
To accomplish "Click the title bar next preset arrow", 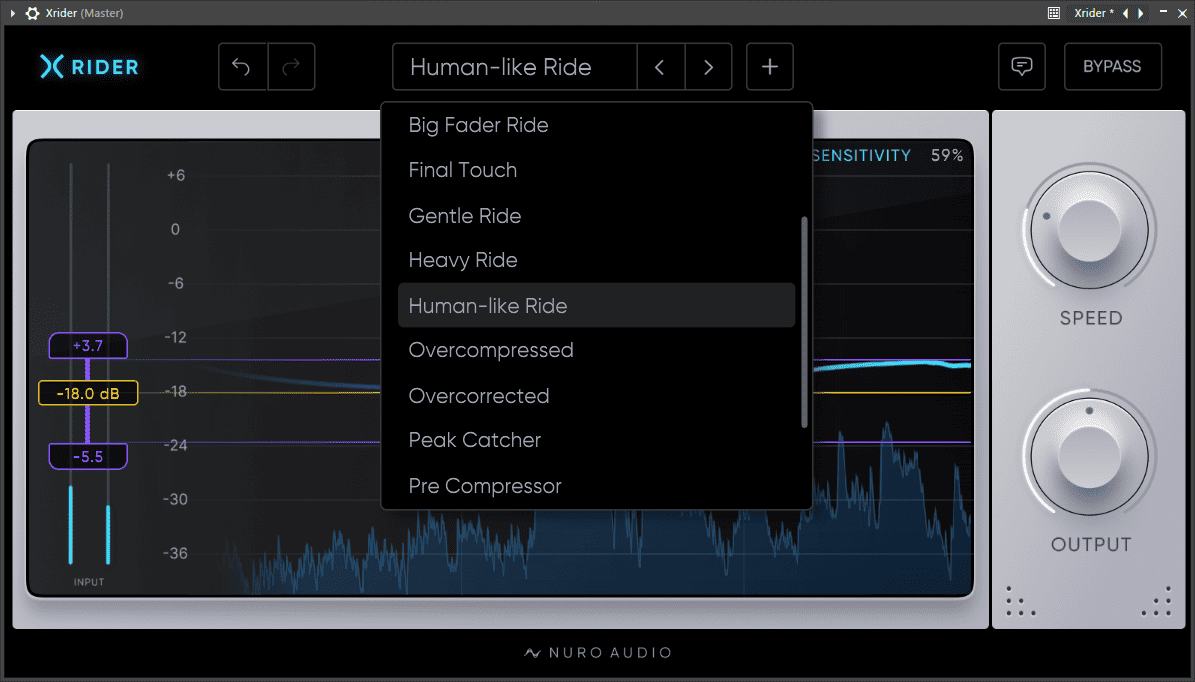I will pos(1141,13).
